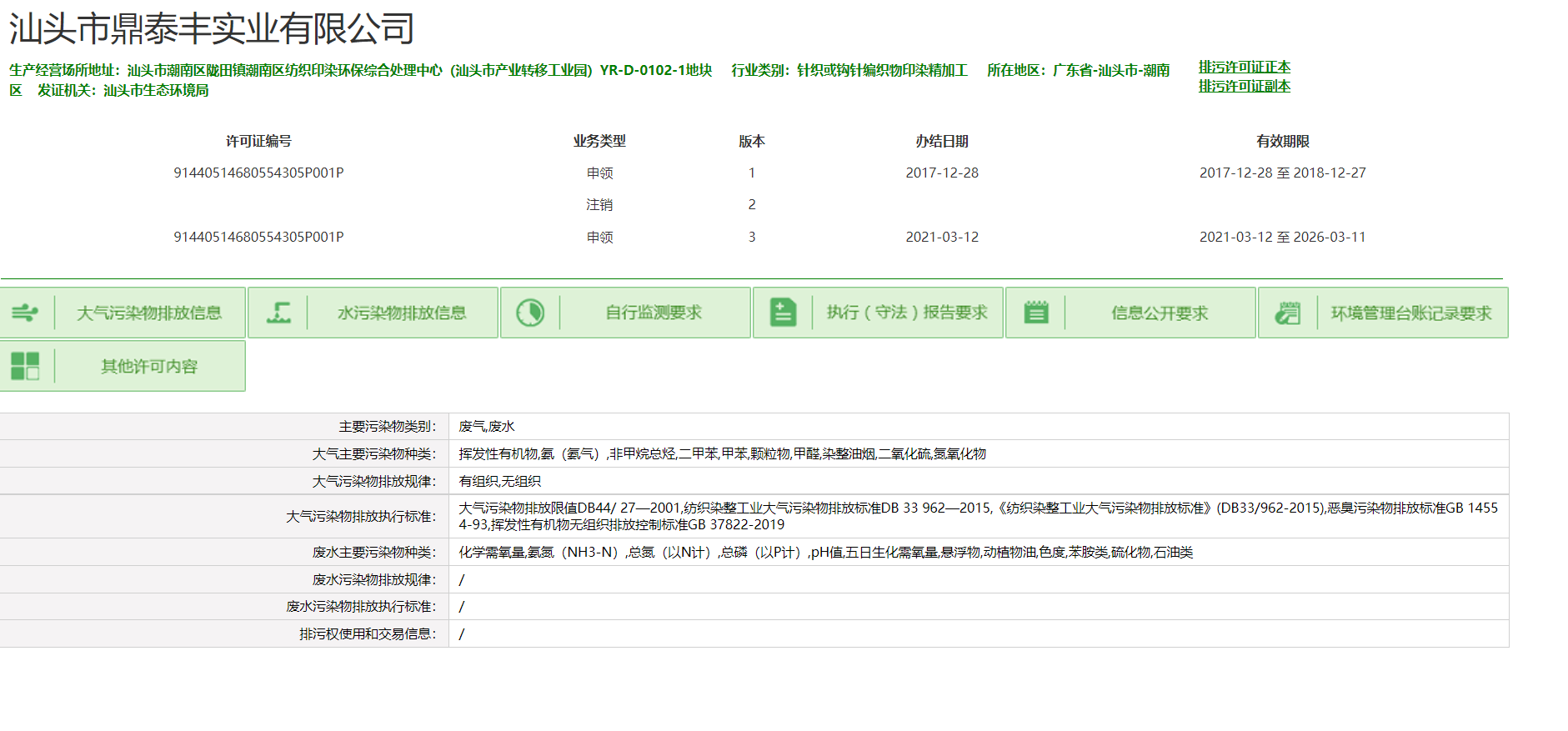Click the 注销 business type entry
The image size is (1568, 731).
click(599, 204)
